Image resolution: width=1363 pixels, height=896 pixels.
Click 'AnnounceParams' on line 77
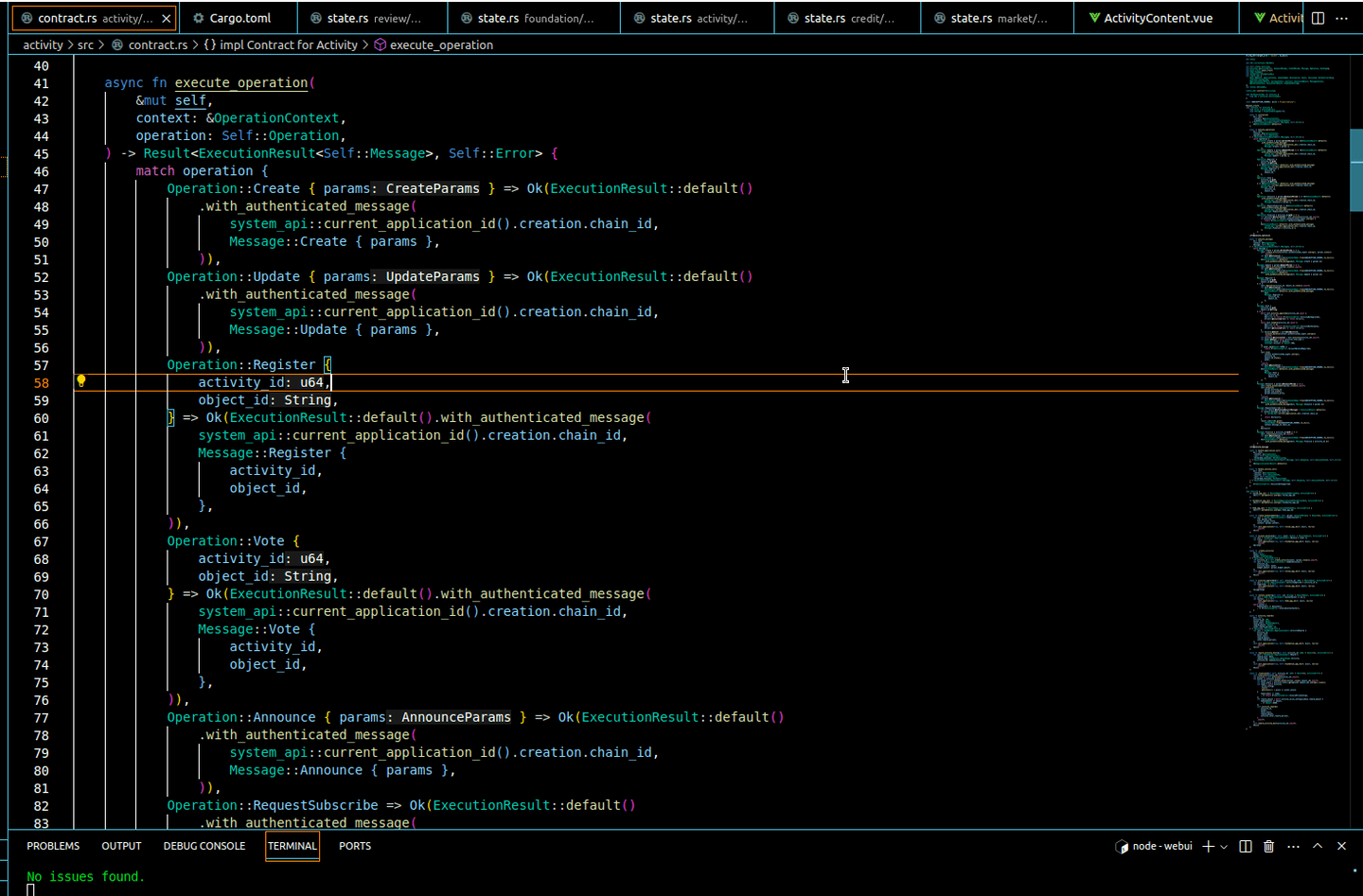point(456,717)
